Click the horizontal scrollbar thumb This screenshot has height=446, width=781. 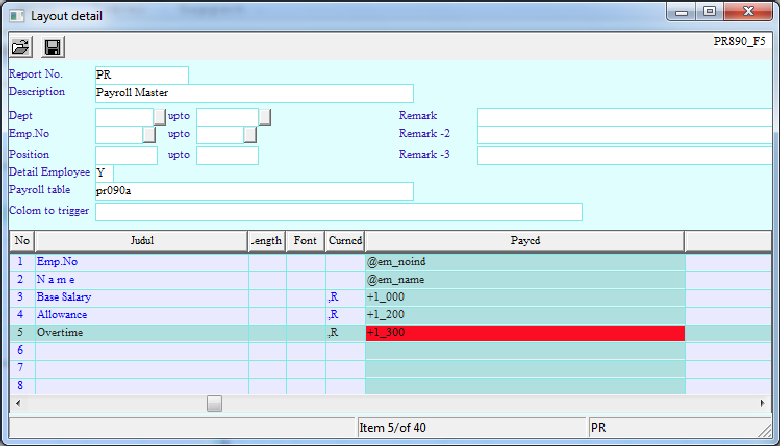pos(214,403)
